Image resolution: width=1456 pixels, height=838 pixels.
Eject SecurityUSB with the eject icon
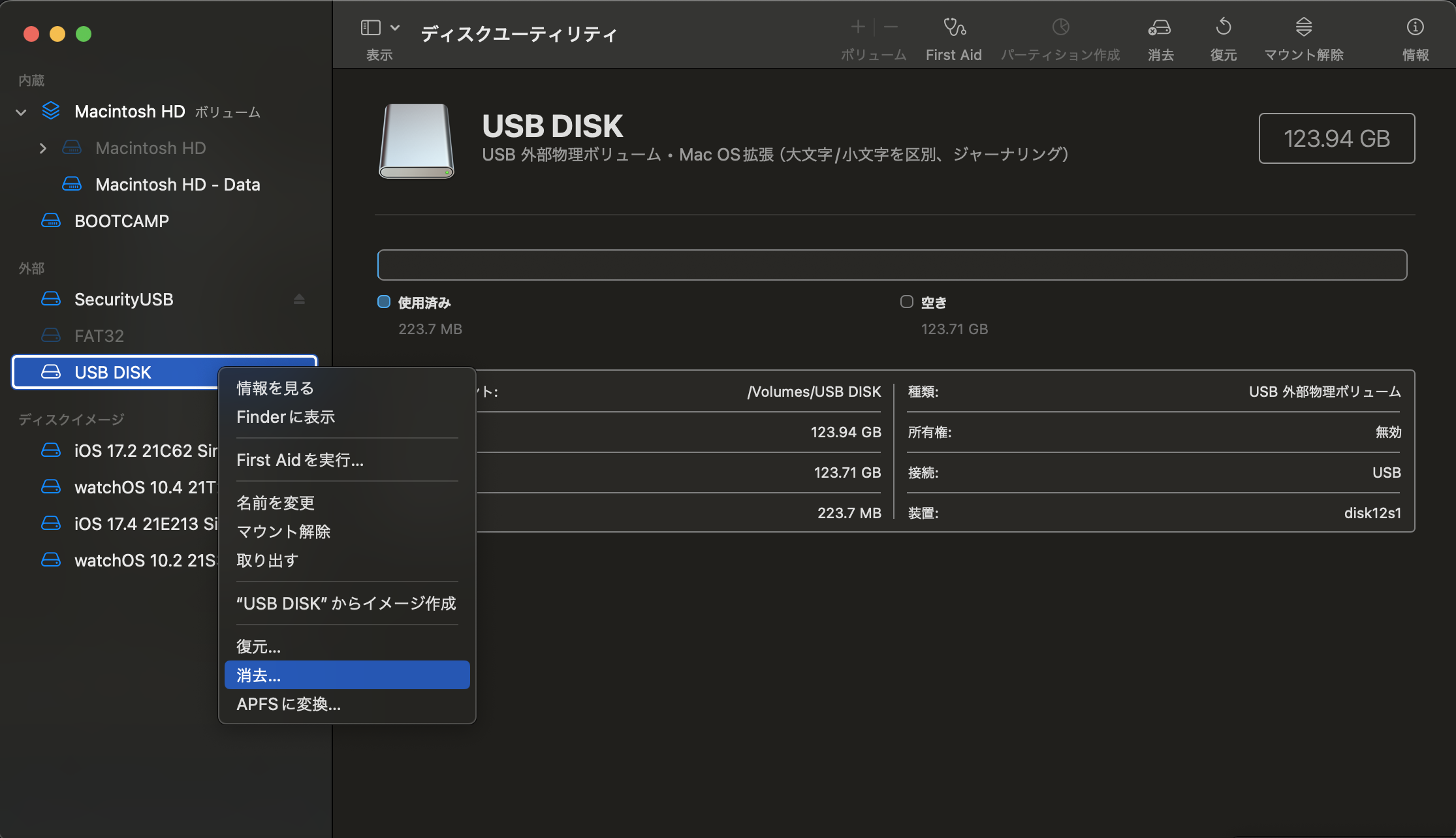(299, 299)
